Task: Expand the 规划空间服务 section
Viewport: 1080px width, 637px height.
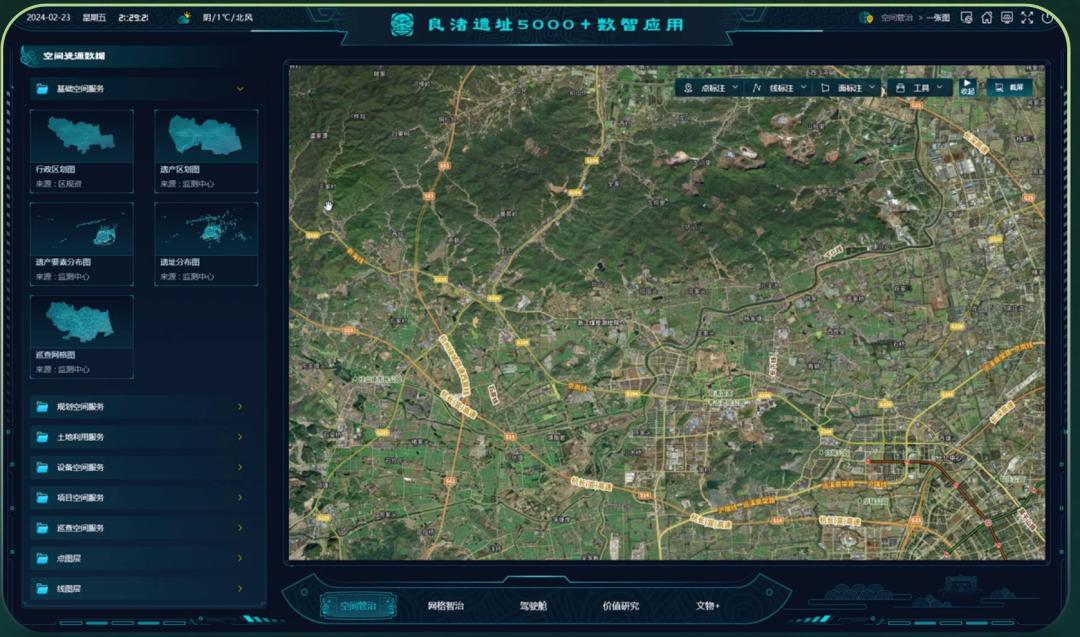Action: pyautogui.click(x=240, y=407)
